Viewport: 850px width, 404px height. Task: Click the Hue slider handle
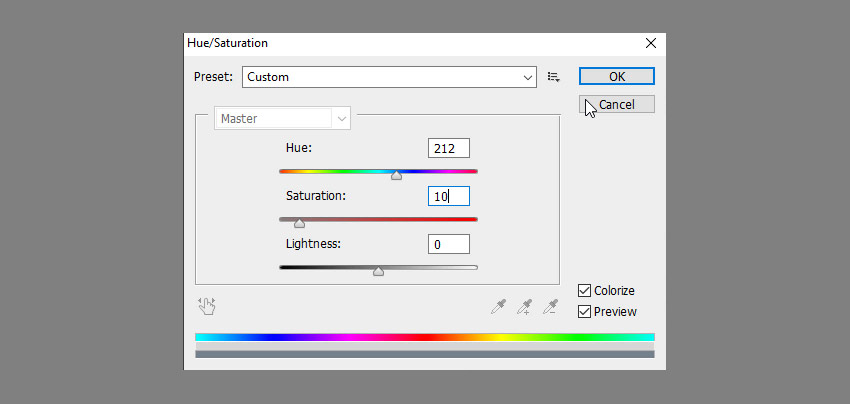397,175
